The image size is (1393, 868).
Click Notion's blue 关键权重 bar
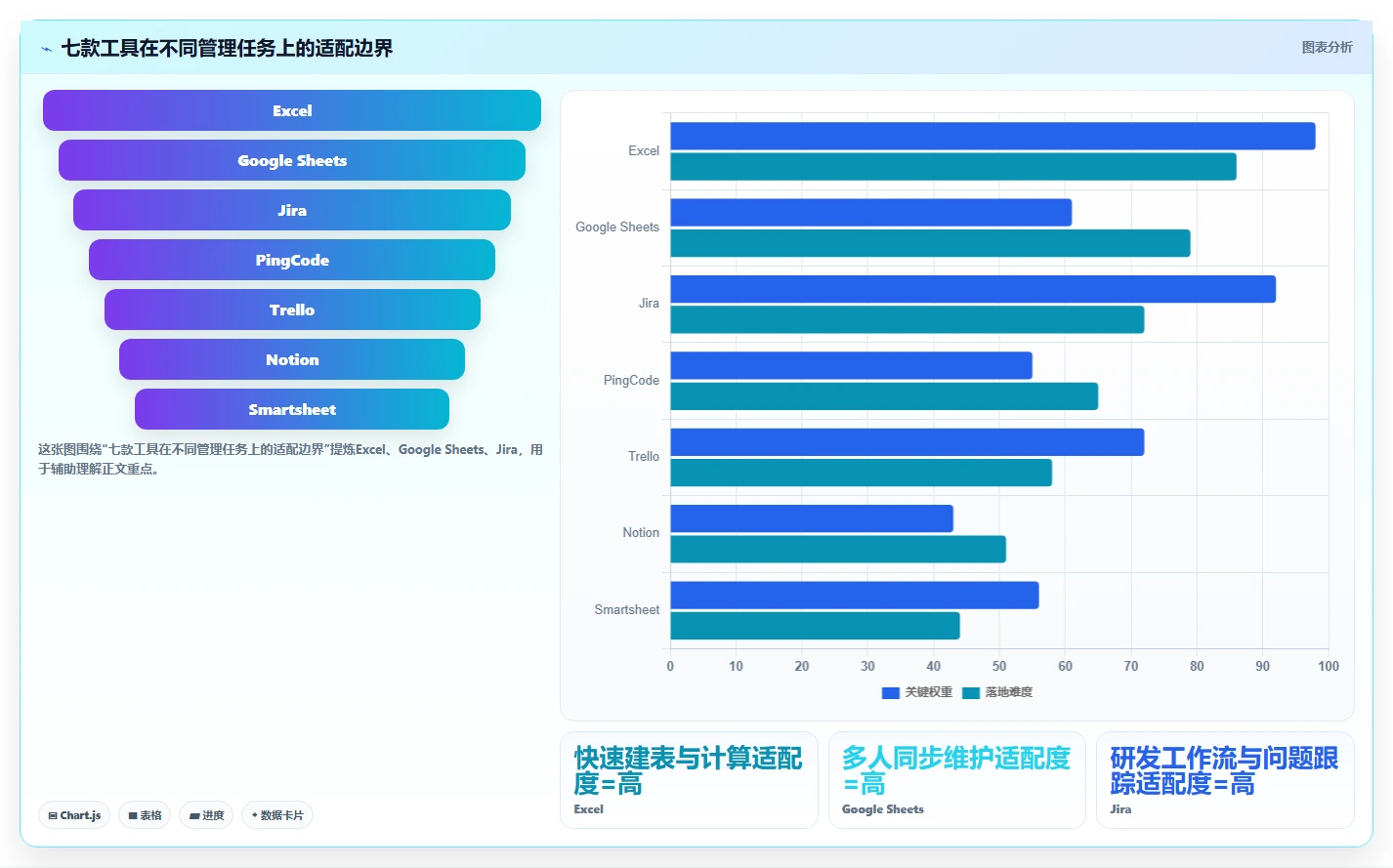coord(812,518)
